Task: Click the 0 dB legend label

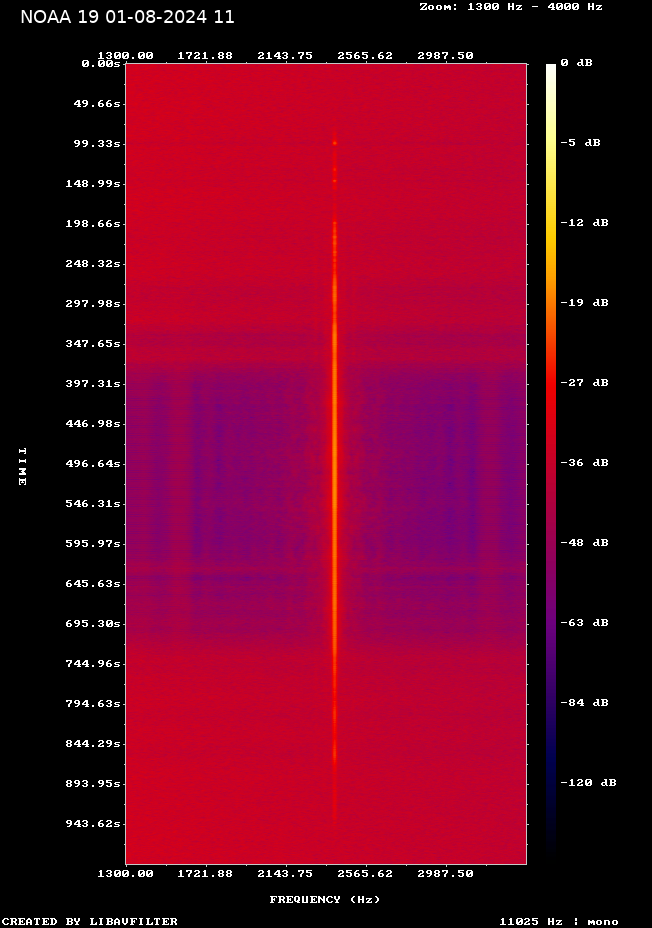Action: click(x=576, y=62)
